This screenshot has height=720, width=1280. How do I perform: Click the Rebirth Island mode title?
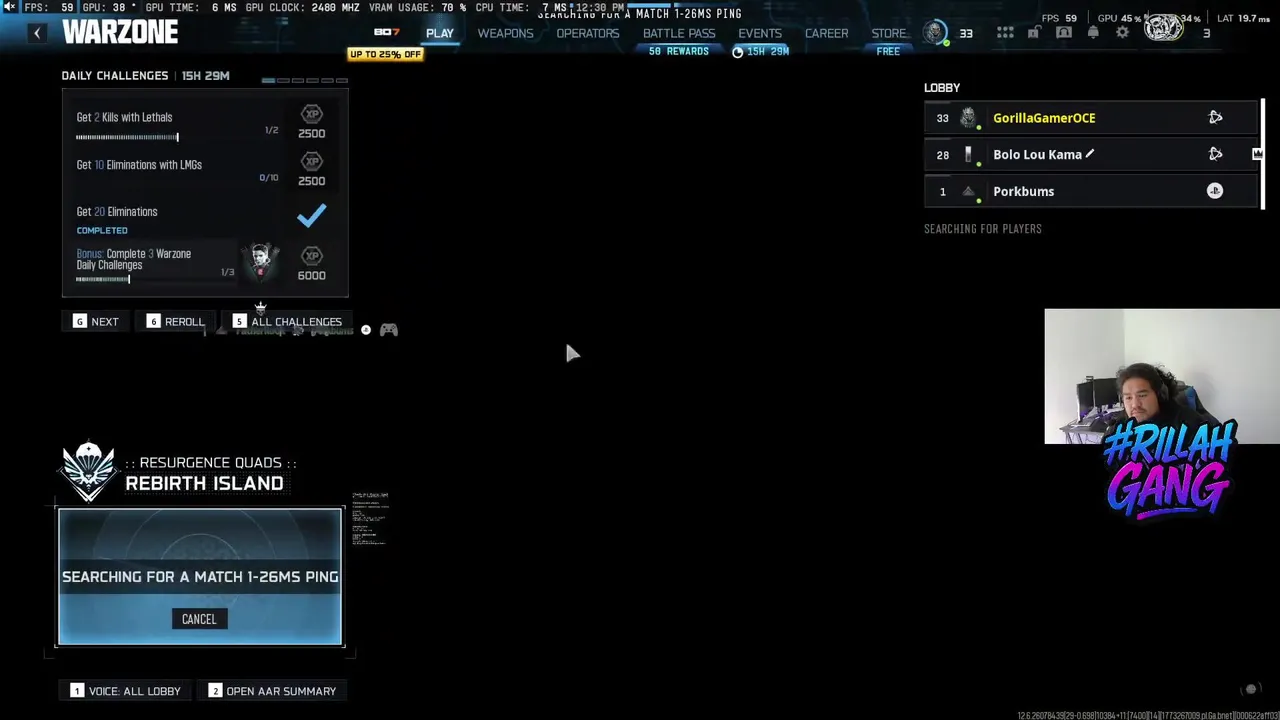pyautogui.click(x=204, y=483)
